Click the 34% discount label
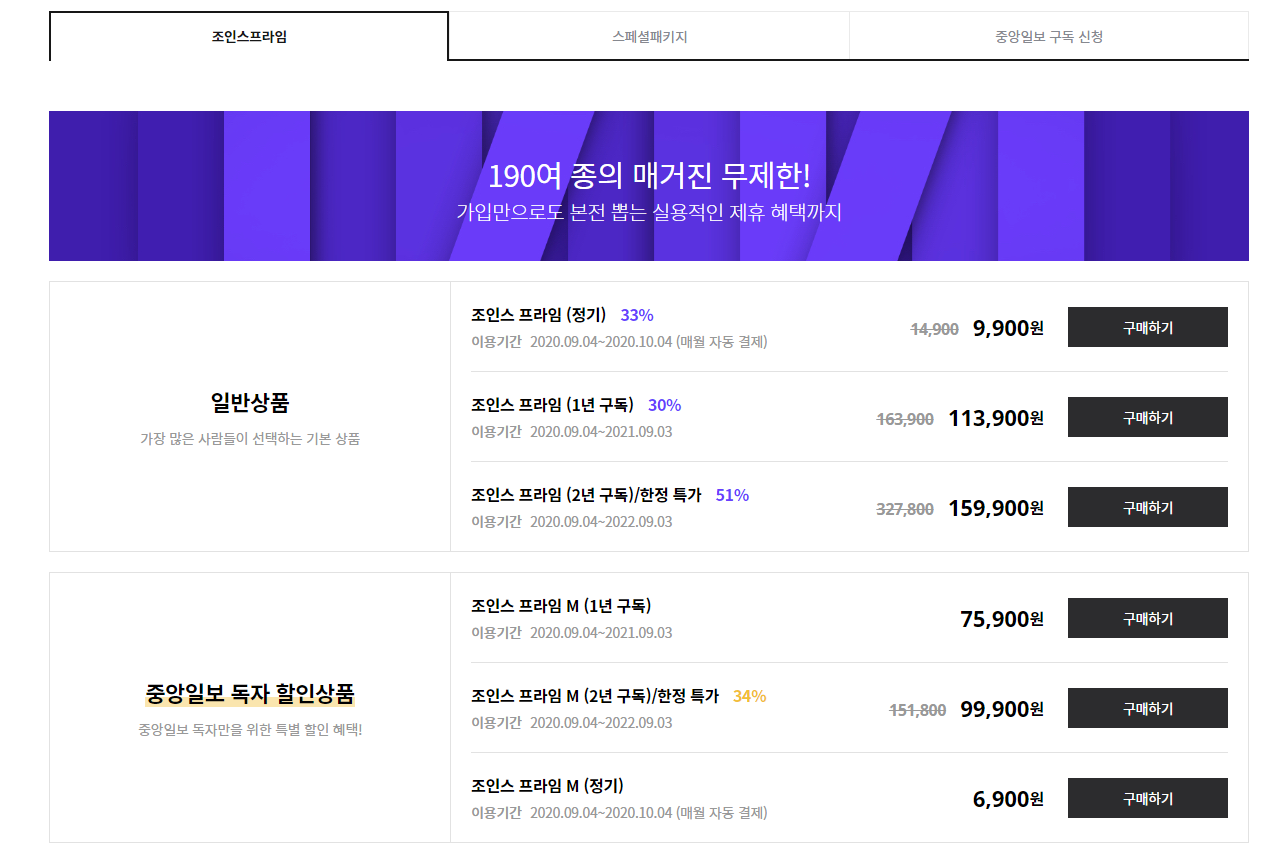Viewport: 1276px width, 855px height. 750,696
